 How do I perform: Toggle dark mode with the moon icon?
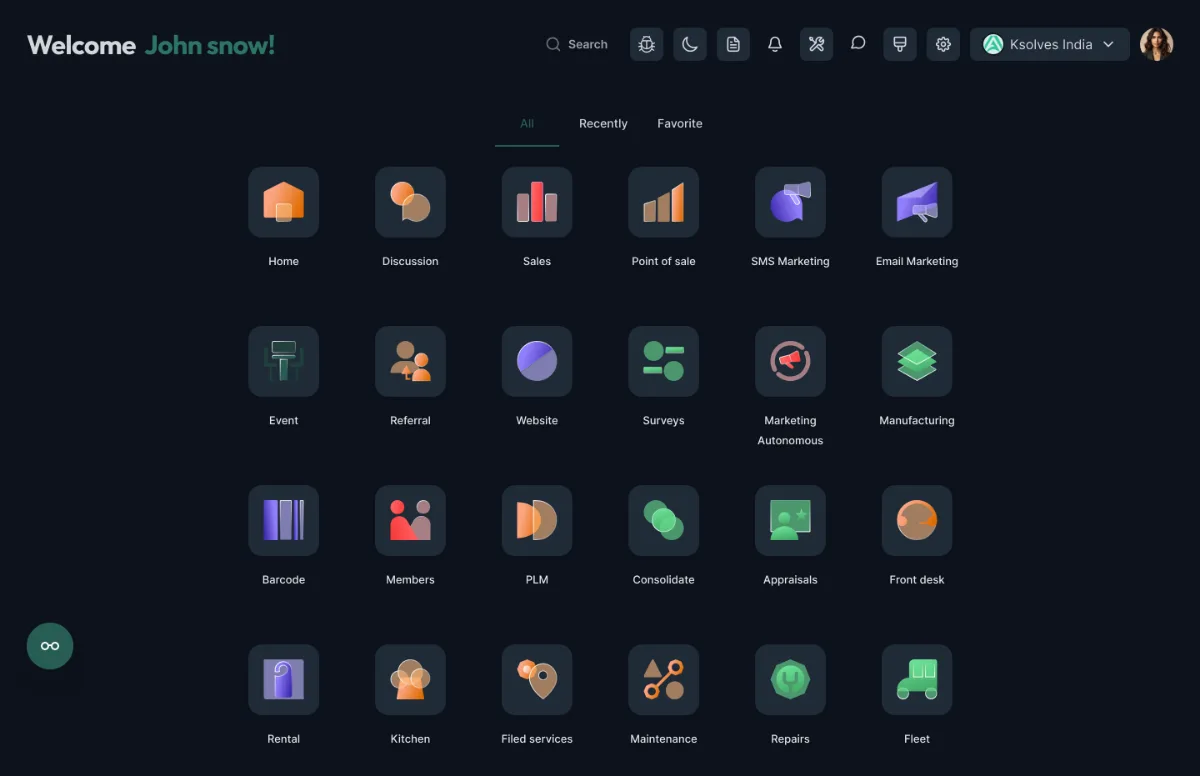click(x=690, y=44)
